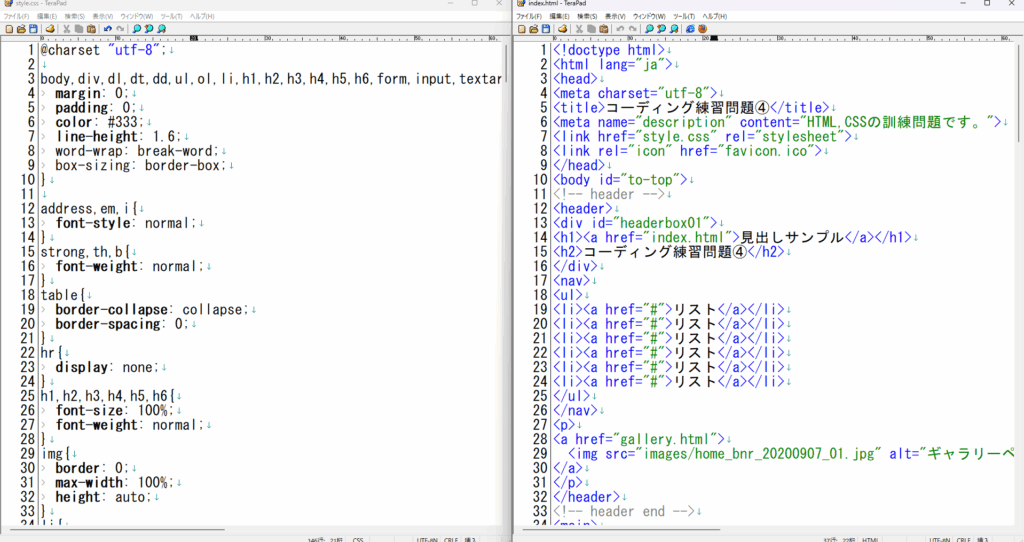This screenshot has width=1024, height=542.
Task: Click the New file icon in style.css window
Action: click(8, 29)
